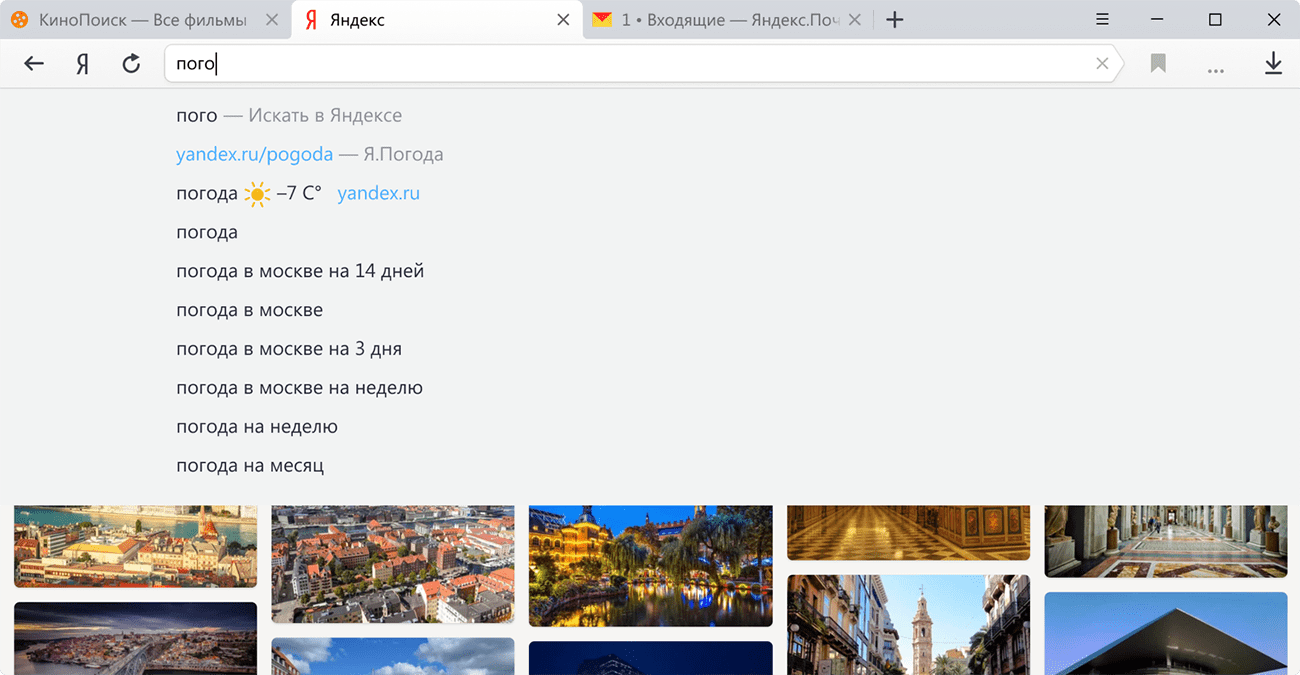Open the street with bell tower thumbnail
The height and width of the screenshot is (675, 1300).
pos(908,625)
